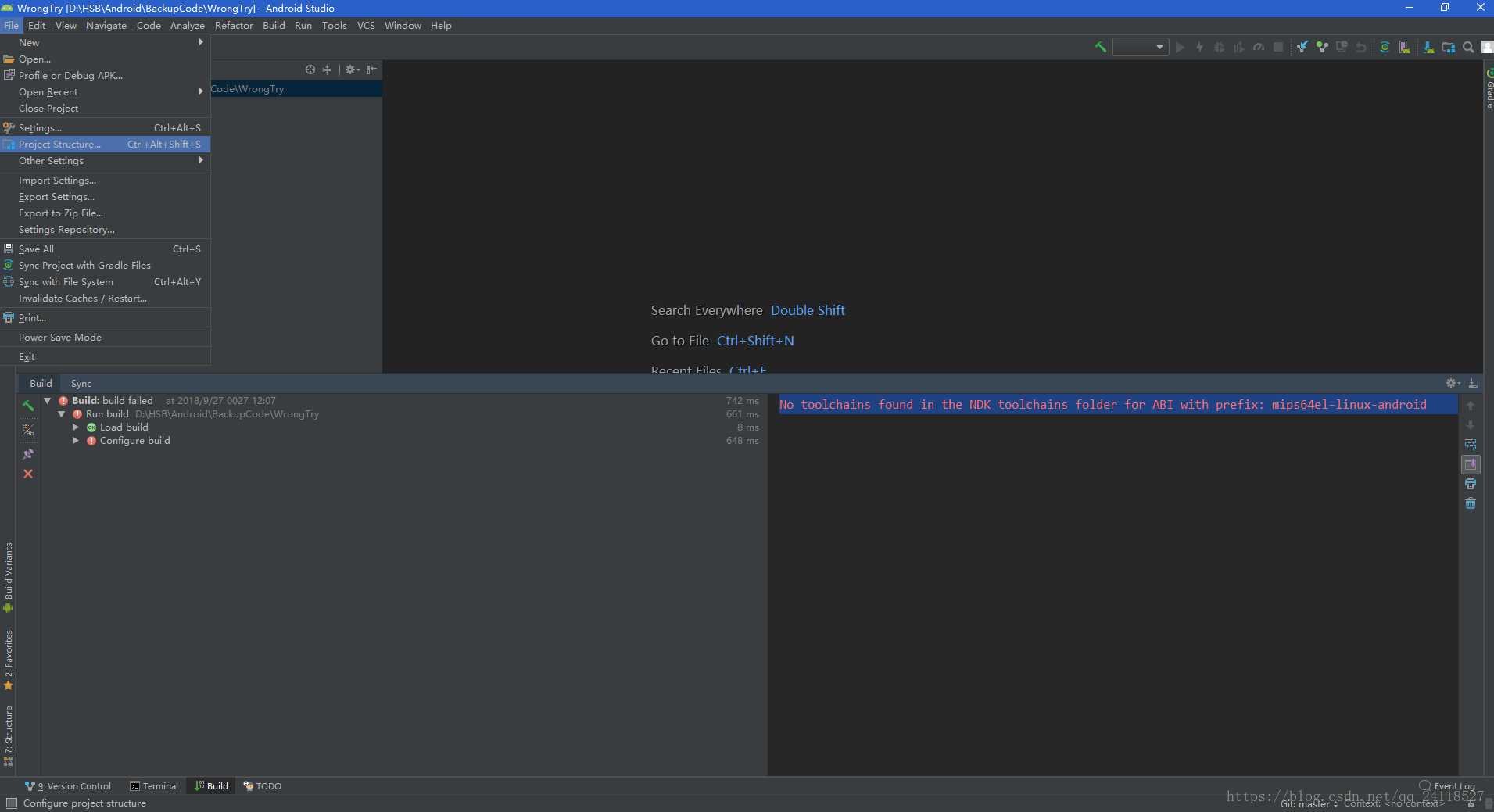Click the Collapse All icon in project panel header
Screen dimensions: 1494x812
[x=327, y=70]
